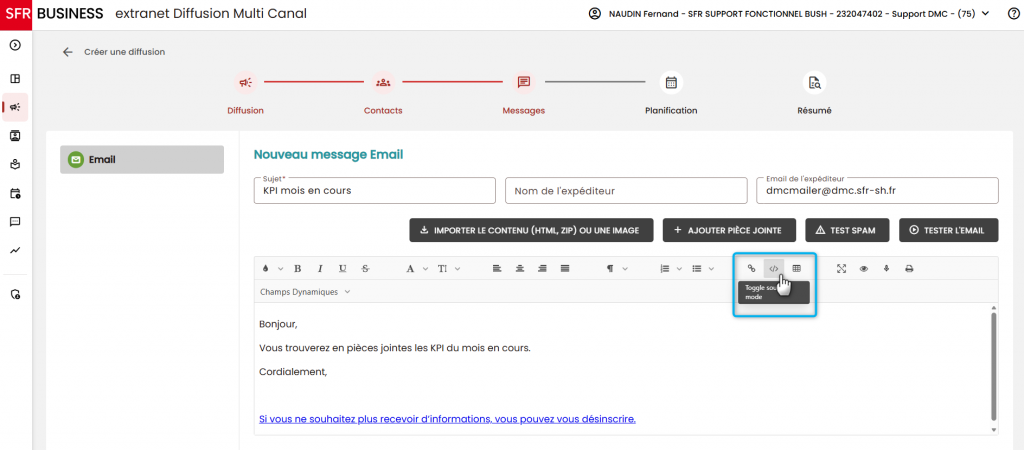The height and width of the screenshot is (450, 1024).
Task: Click the download arrow icon in editor toolbar
Action: (886, 268)
